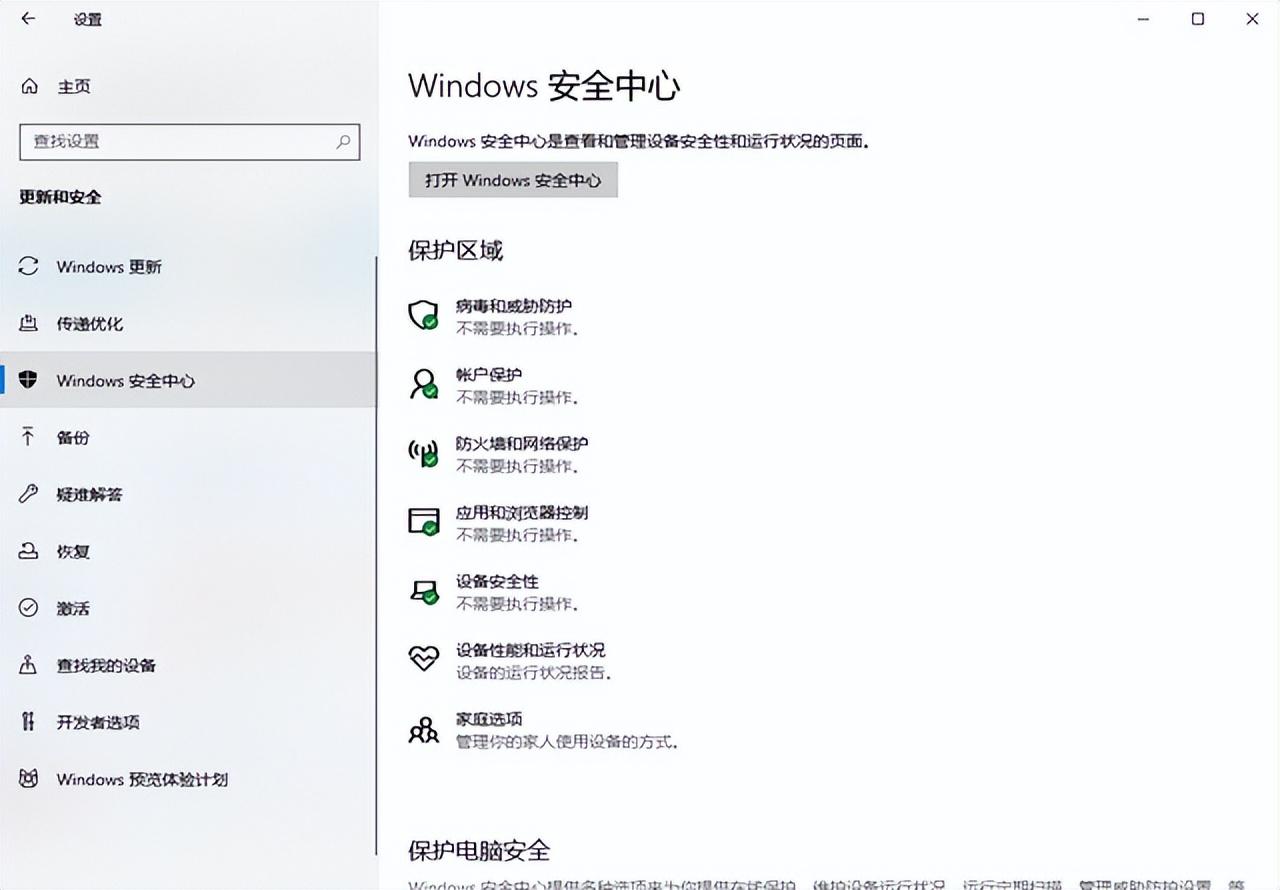This screenshot has width=1280, height=890.
Task: Click the 更新和安全 section title
Action: tap(60, 197)
